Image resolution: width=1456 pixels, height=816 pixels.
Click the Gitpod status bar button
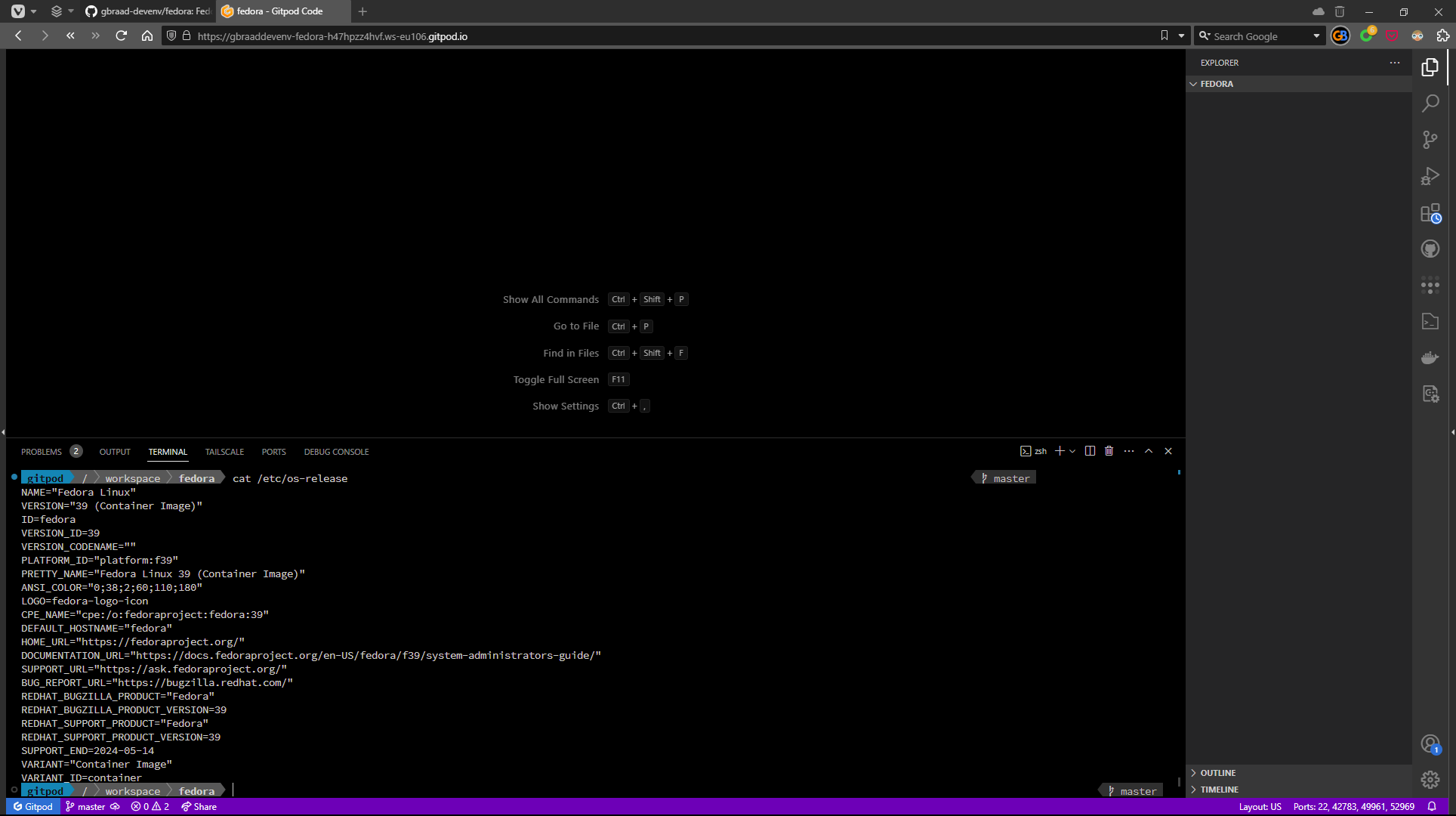point(32,807)
